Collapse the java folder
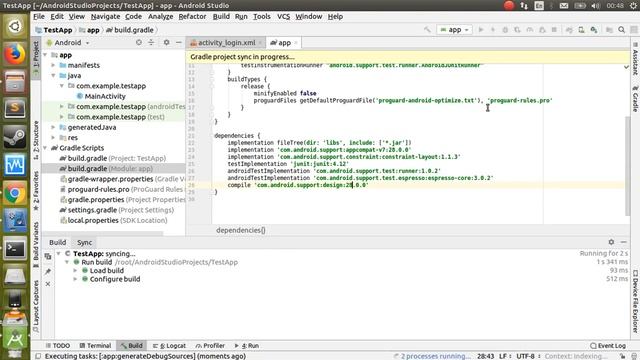 point(53,76)
